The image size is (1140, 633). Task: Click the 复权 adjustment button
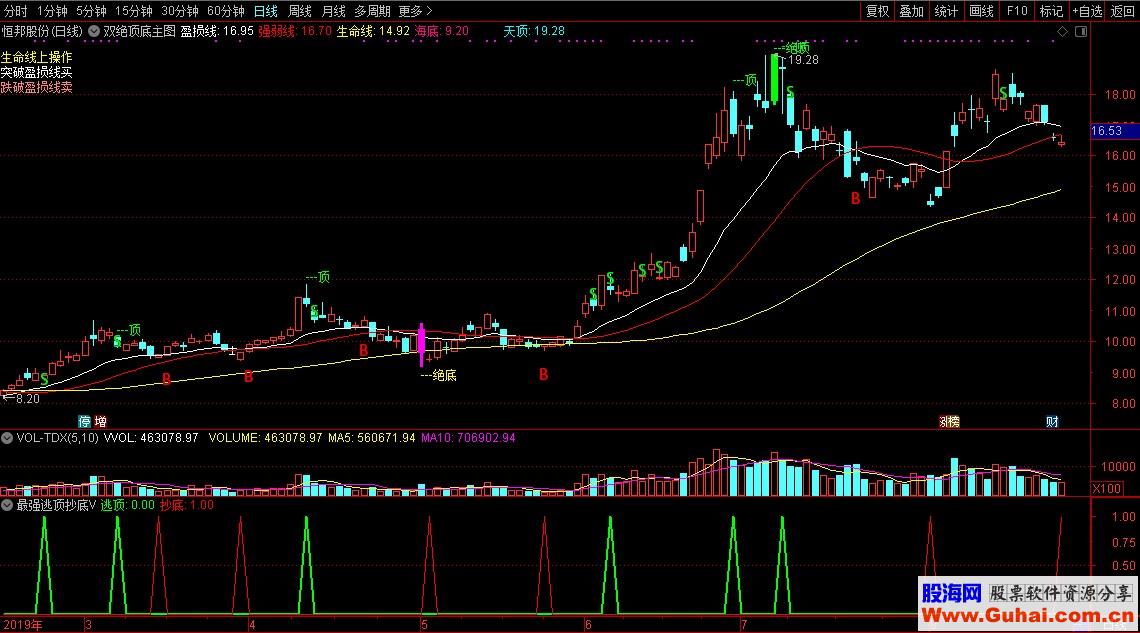click(x=878, y=11)
